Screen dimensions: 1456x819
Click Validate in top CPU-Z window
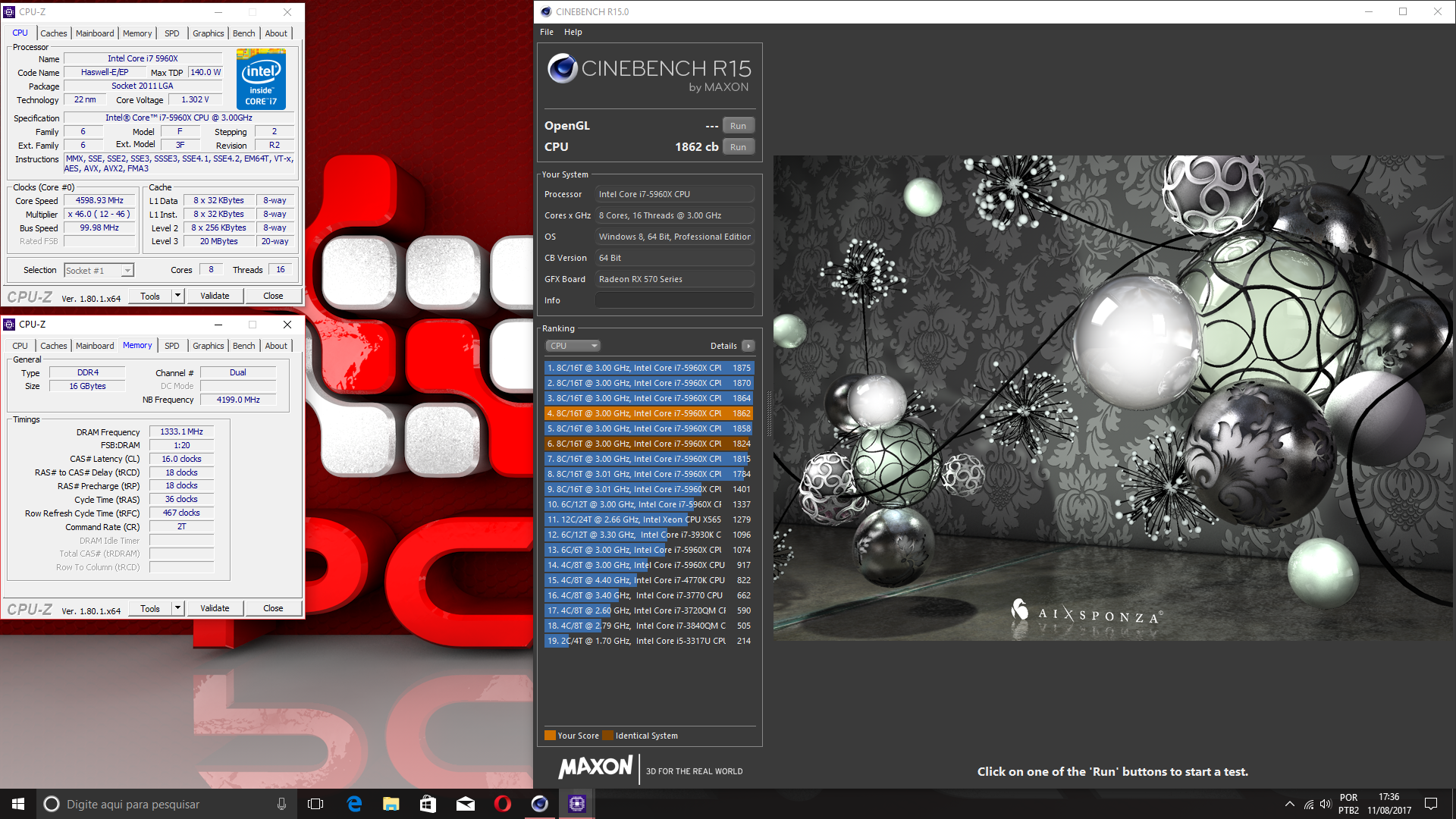215,296
